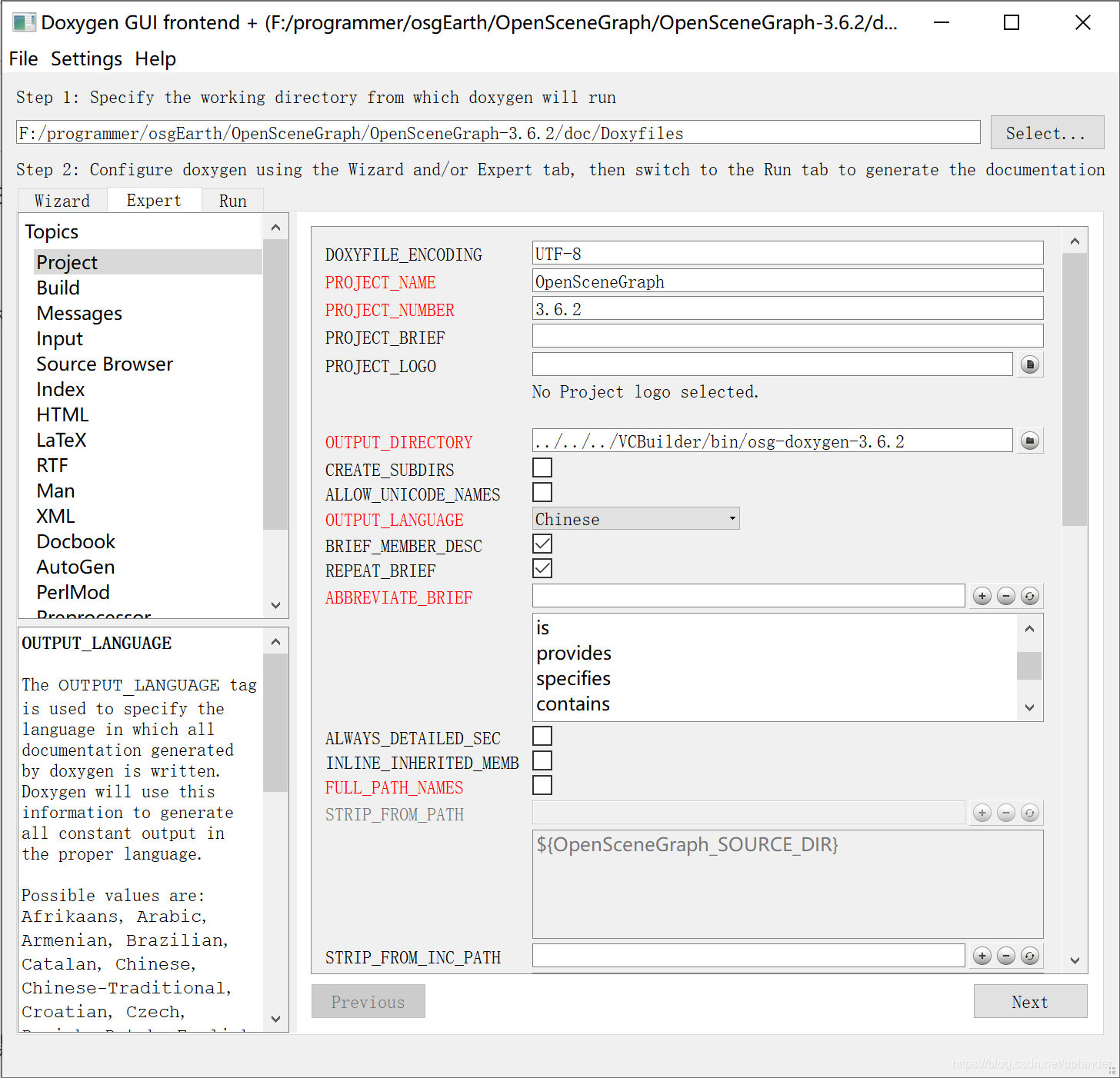Enable the CREATE_SUBDIRS option
The image size is (1120, 1078).
click(542, 467)
